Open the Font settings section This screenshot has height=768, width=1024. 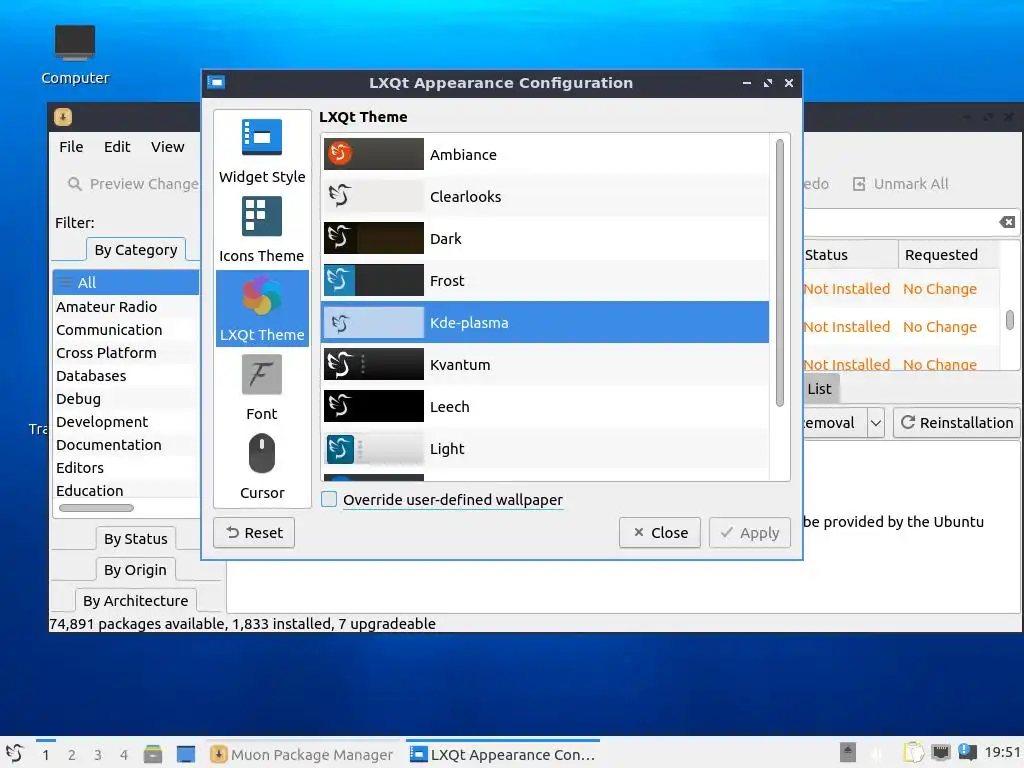[x=262, y=388]
